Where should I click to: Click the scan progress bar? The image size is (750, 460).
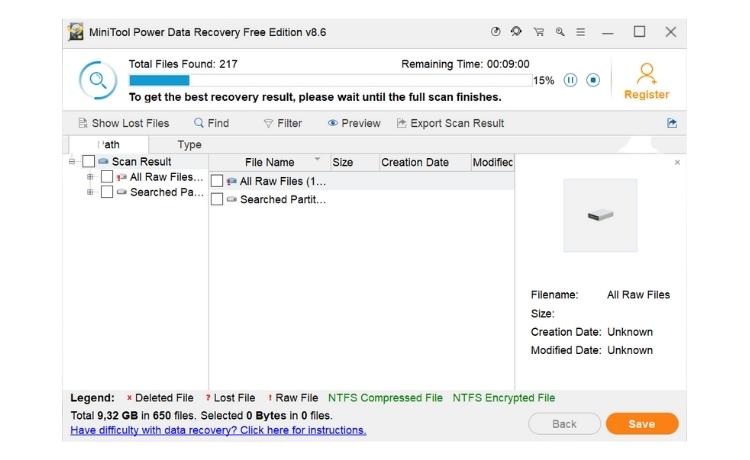point(331,80)
